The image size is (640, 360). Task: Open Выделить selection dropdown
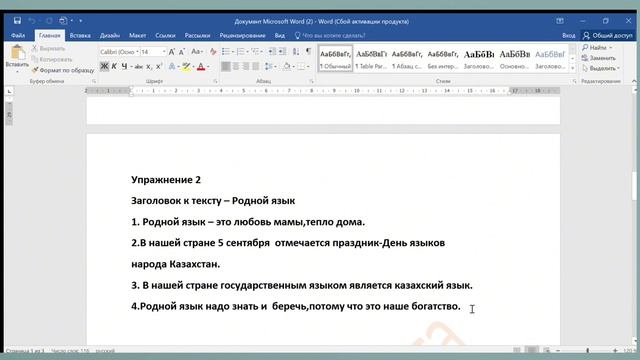600,68
